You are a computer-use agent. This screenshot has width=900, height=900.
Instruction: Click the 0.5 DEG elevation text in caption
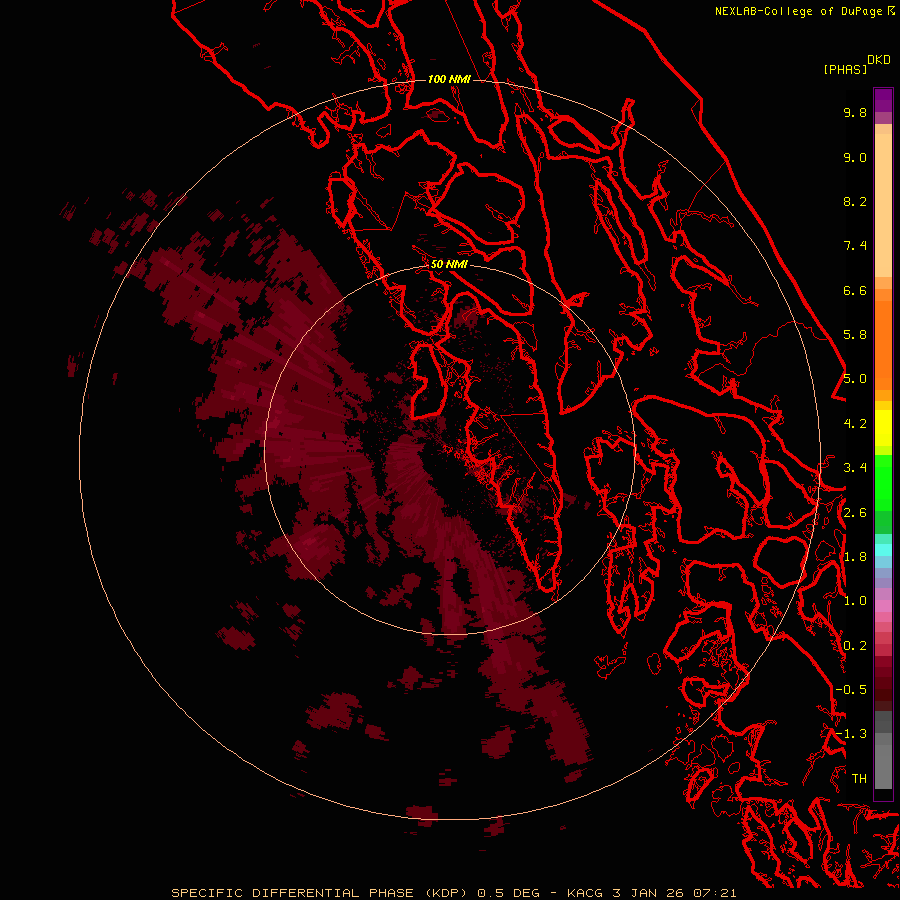pos(509,893)
